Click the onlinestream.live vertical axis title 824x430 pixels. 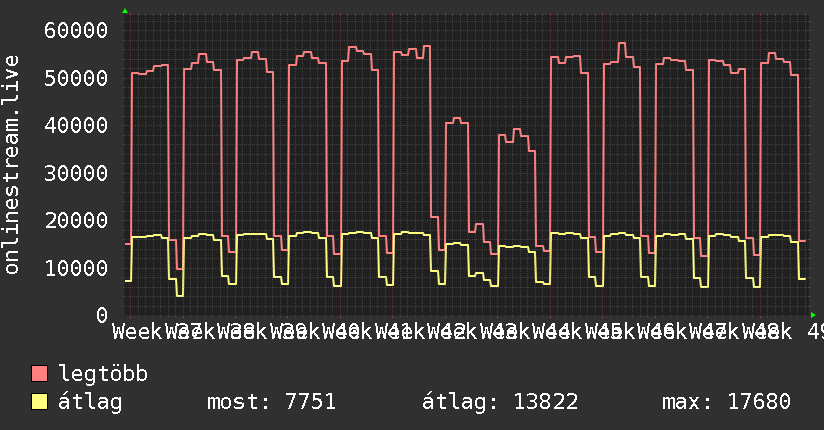pyautogui.click(x=11, y=165)
